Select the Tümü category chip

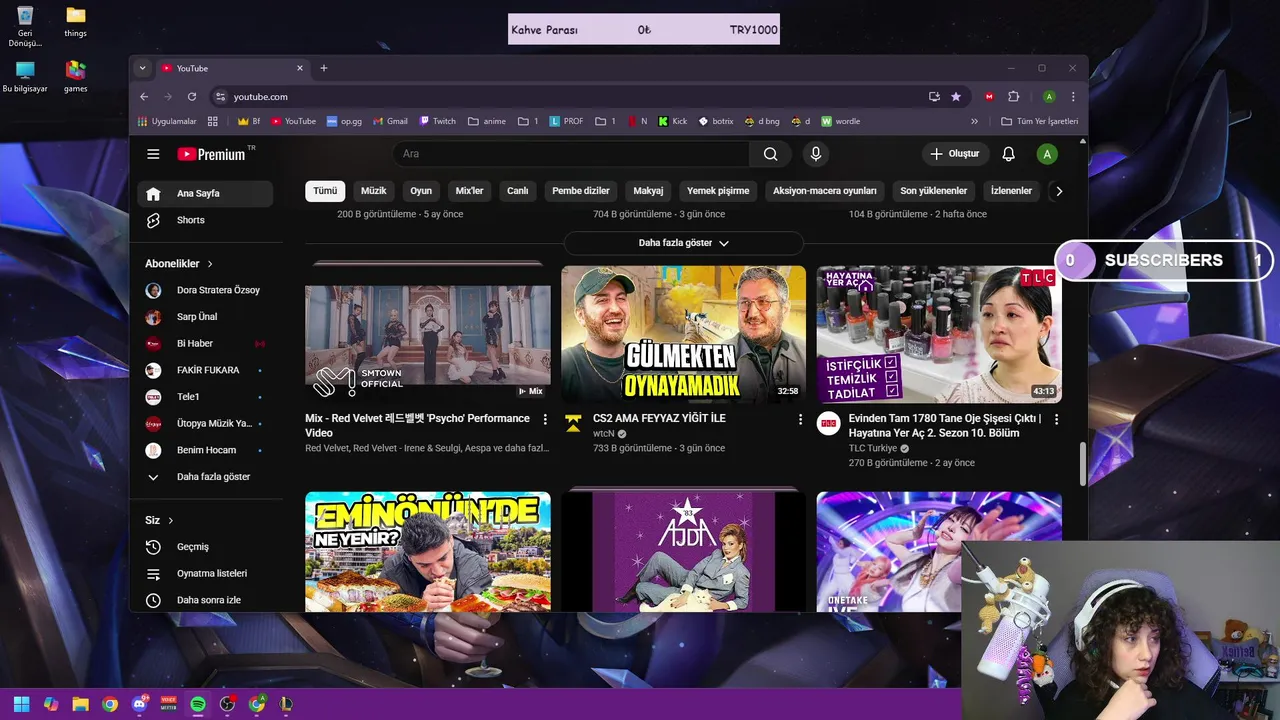tap(325, 191)
